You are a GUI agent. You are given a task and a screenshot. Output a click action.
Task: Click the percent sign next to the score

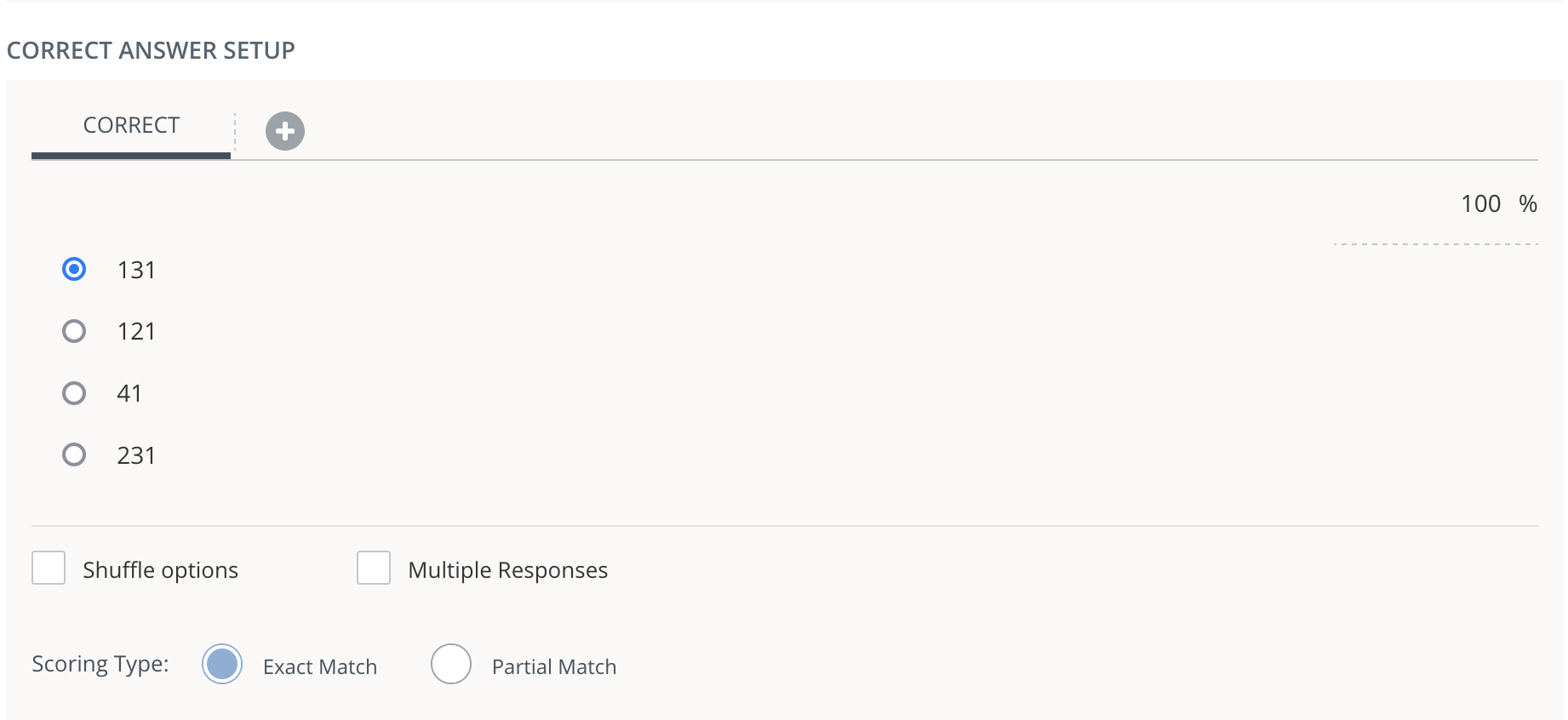point(1528,203)
